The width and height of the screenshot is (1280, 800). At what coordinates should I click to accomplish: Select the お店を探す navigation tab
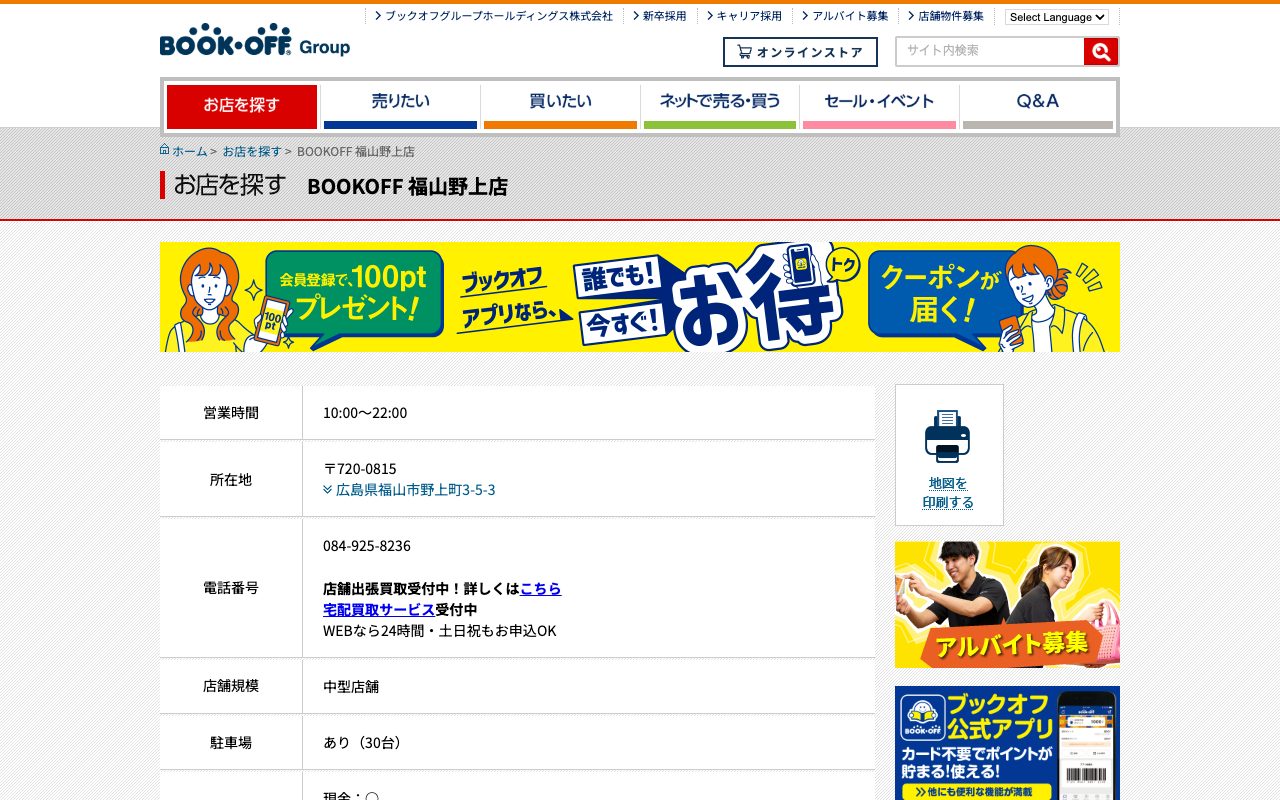click(x=242, y=106)
